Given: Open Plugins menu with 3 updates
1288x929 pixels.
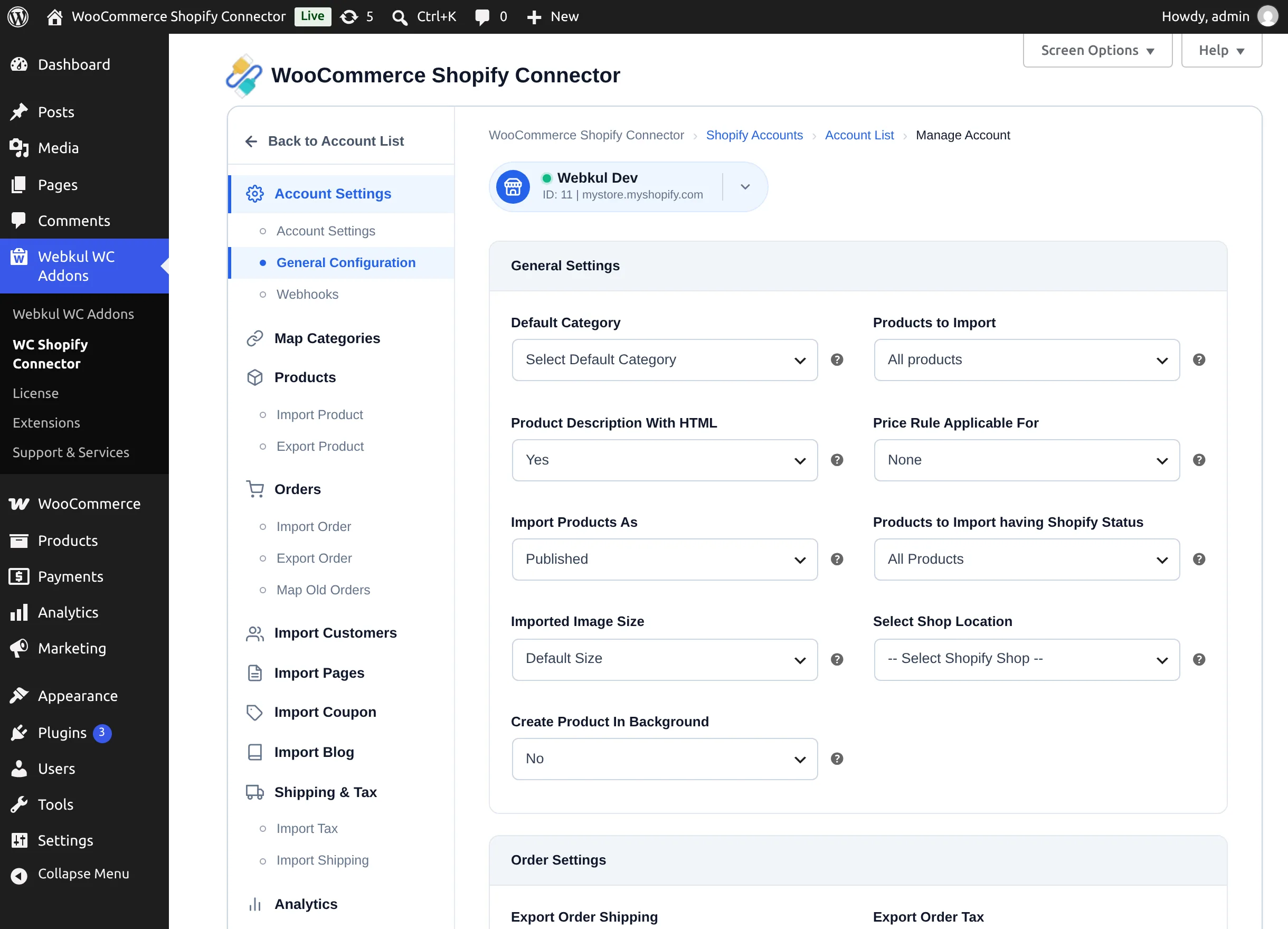Looking at the screenshot, I should (84, 733).
